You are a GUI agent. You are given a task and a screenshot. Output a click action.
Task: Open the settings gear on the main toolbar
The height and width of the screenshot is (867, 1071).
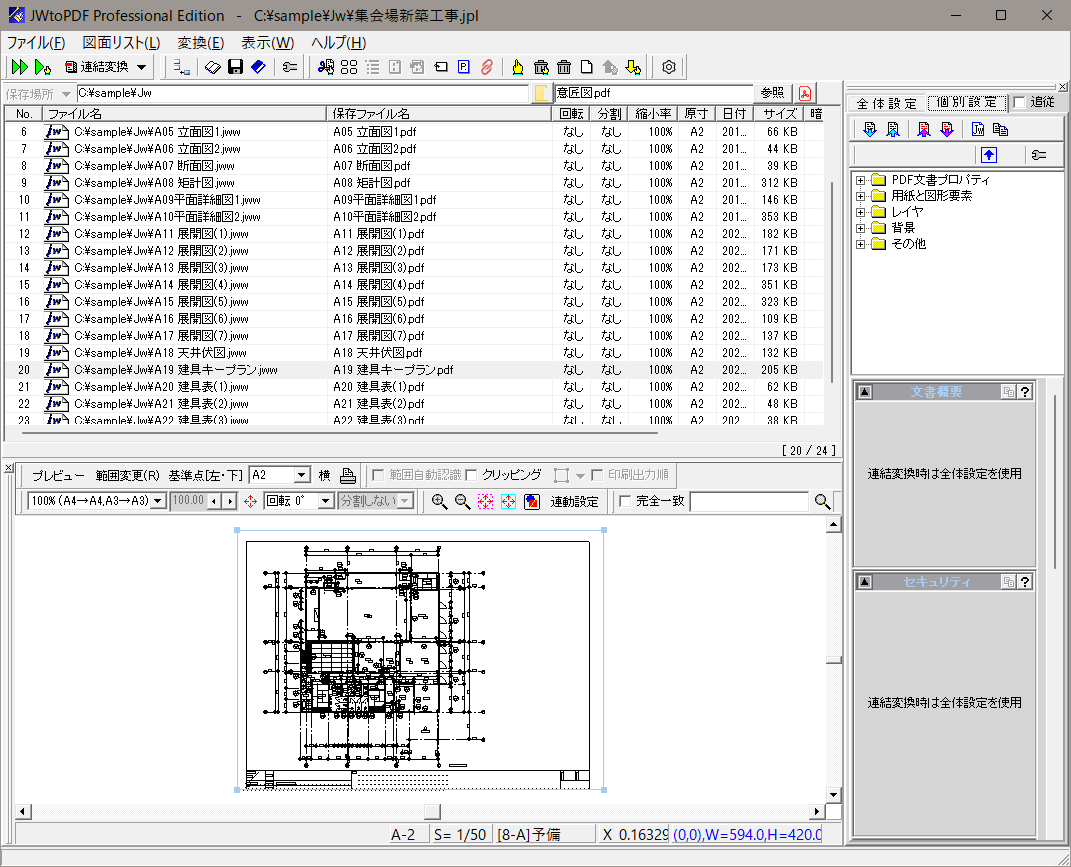(667, 67)
